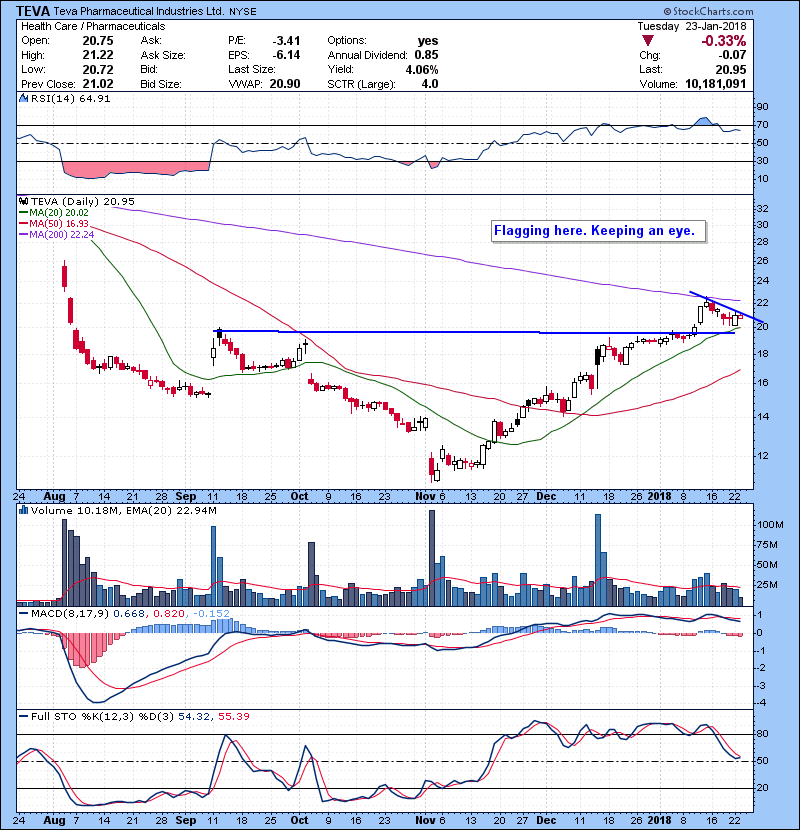This screenshot has width=800, height=830.
Task: Click the StockCharts.com copyright label
Action: [x=708, y=11]
